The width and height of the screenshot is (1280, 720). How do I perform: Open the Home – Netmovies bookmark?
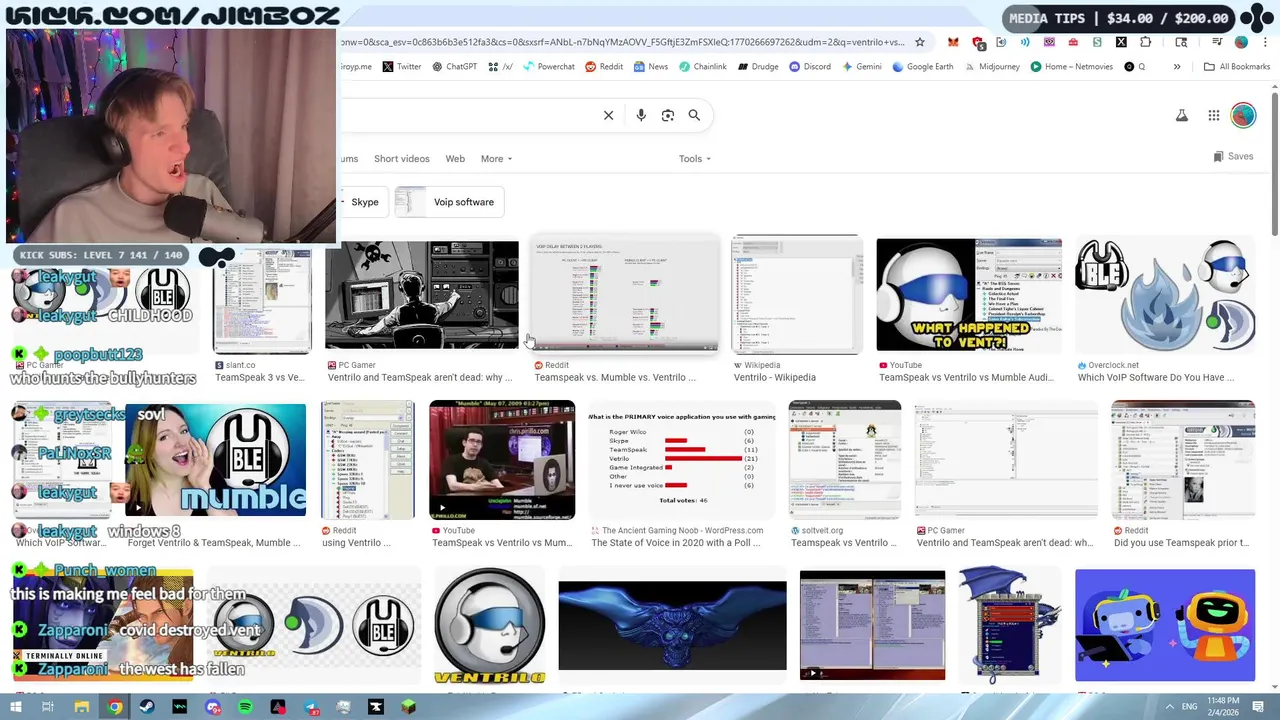[1072, 67]
